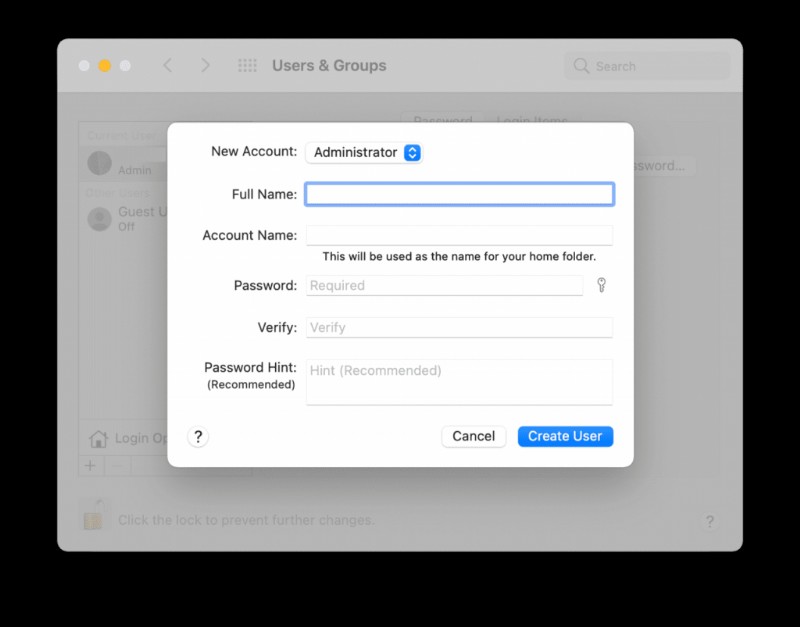This screenshot has width=800, height=627.
Task: Click the help button in main window
Action: 709,521
